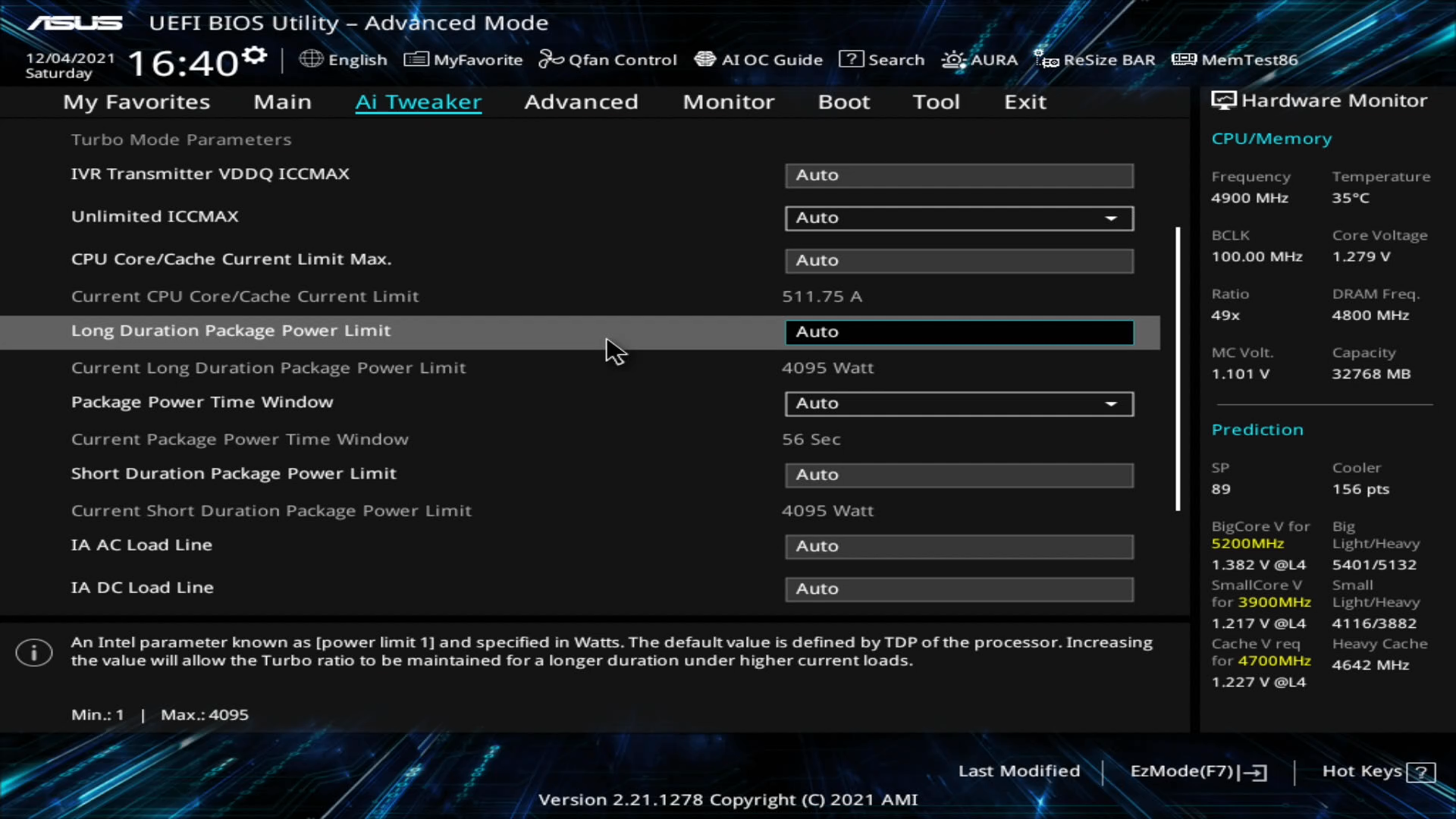Open Hot Keys help

tap(1379, 771)
